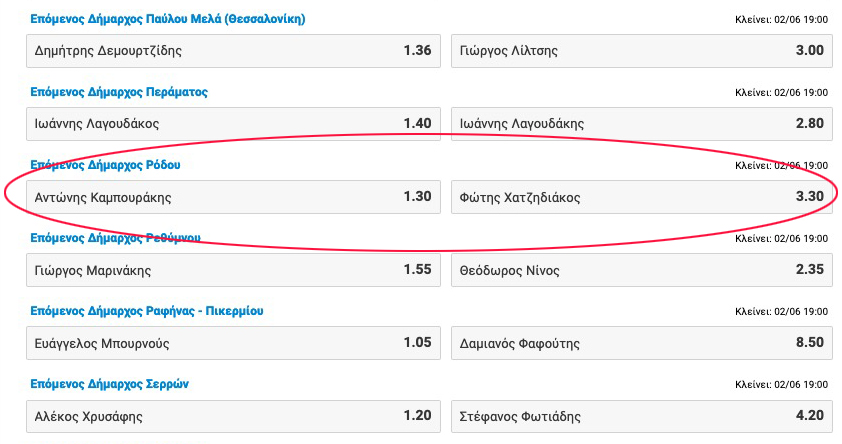This screenshot has width=842, height=444.
Task: Choose Θεόδωρος Νίνος at odds 2.35
Action: pos(641,270)
